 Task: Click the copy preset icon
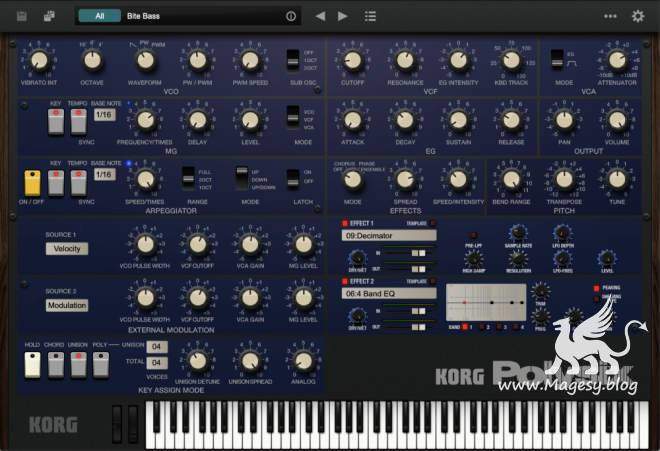49,16
